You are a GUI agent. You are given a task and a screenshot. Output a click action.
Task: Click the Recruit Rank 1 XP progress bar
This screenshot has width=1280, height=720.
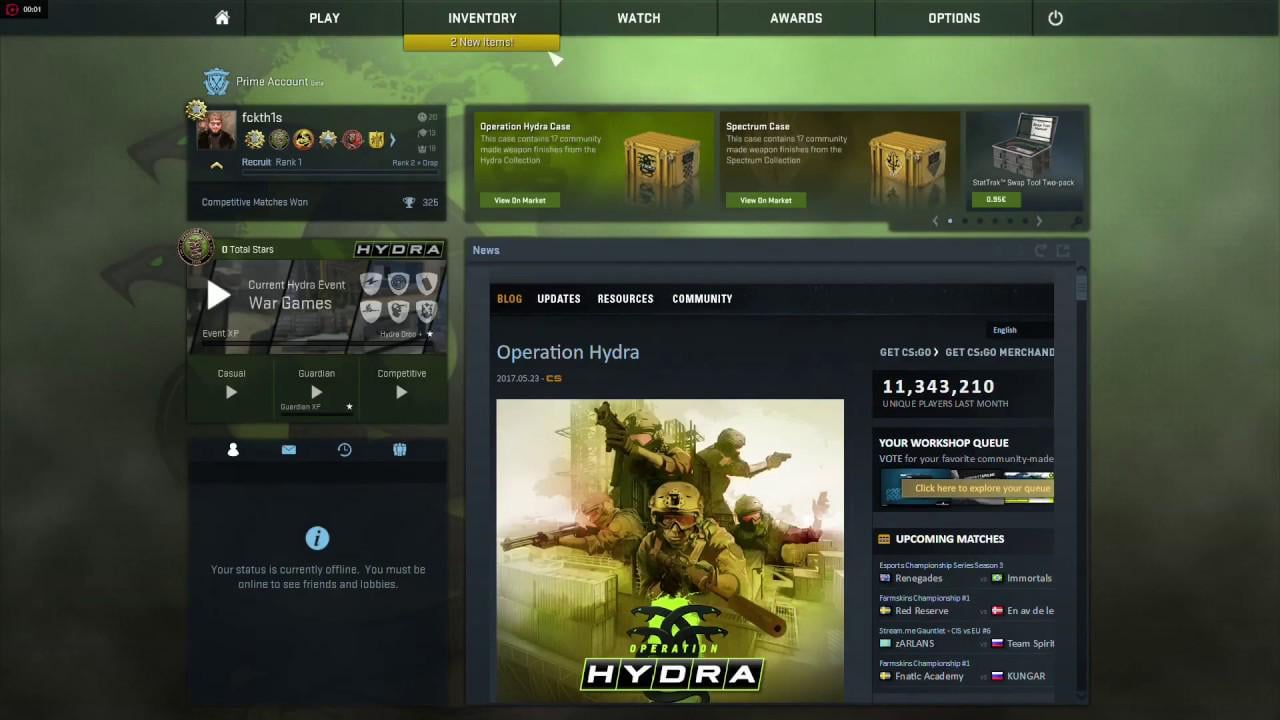pos(340,171)
